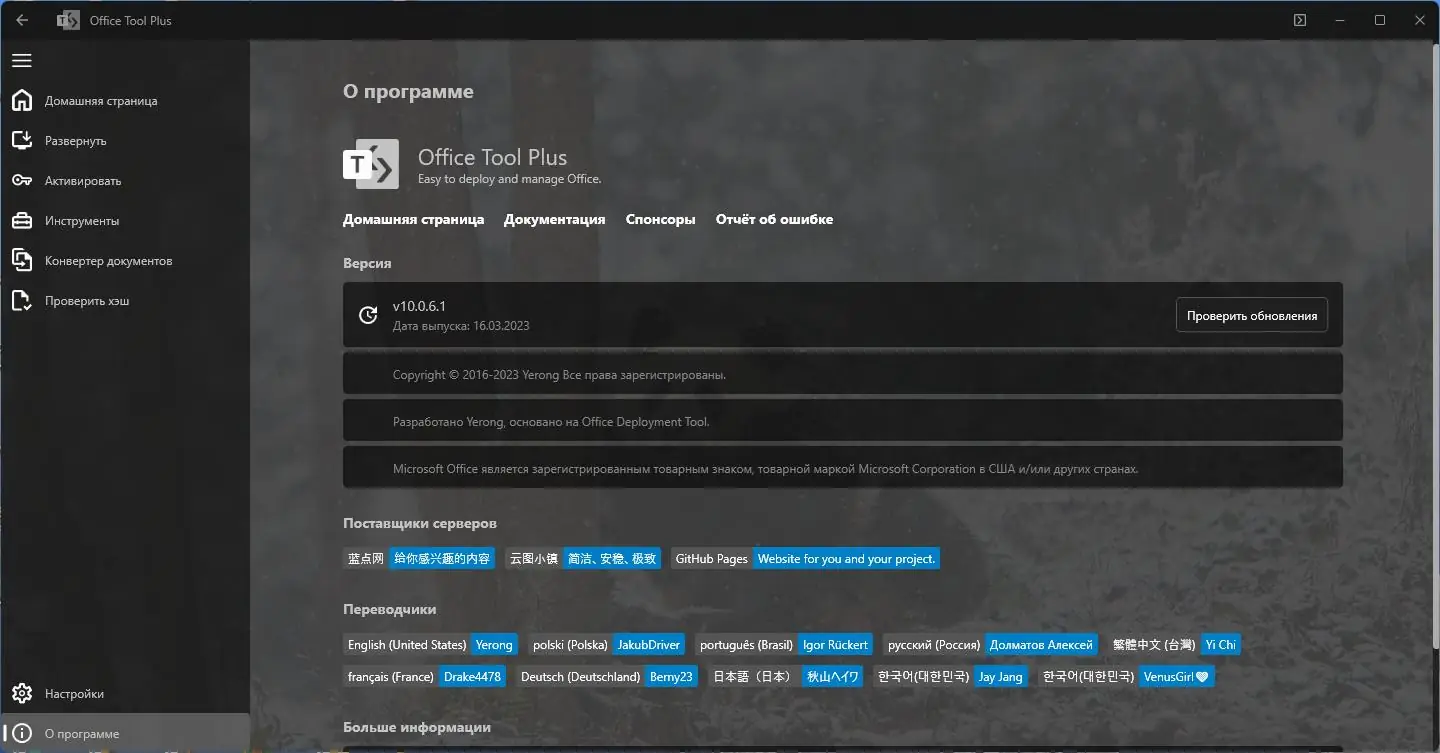The image size is (1440, 753).
Task: Click the Office Tool Plus logo on About page
Action: (371, 164)
